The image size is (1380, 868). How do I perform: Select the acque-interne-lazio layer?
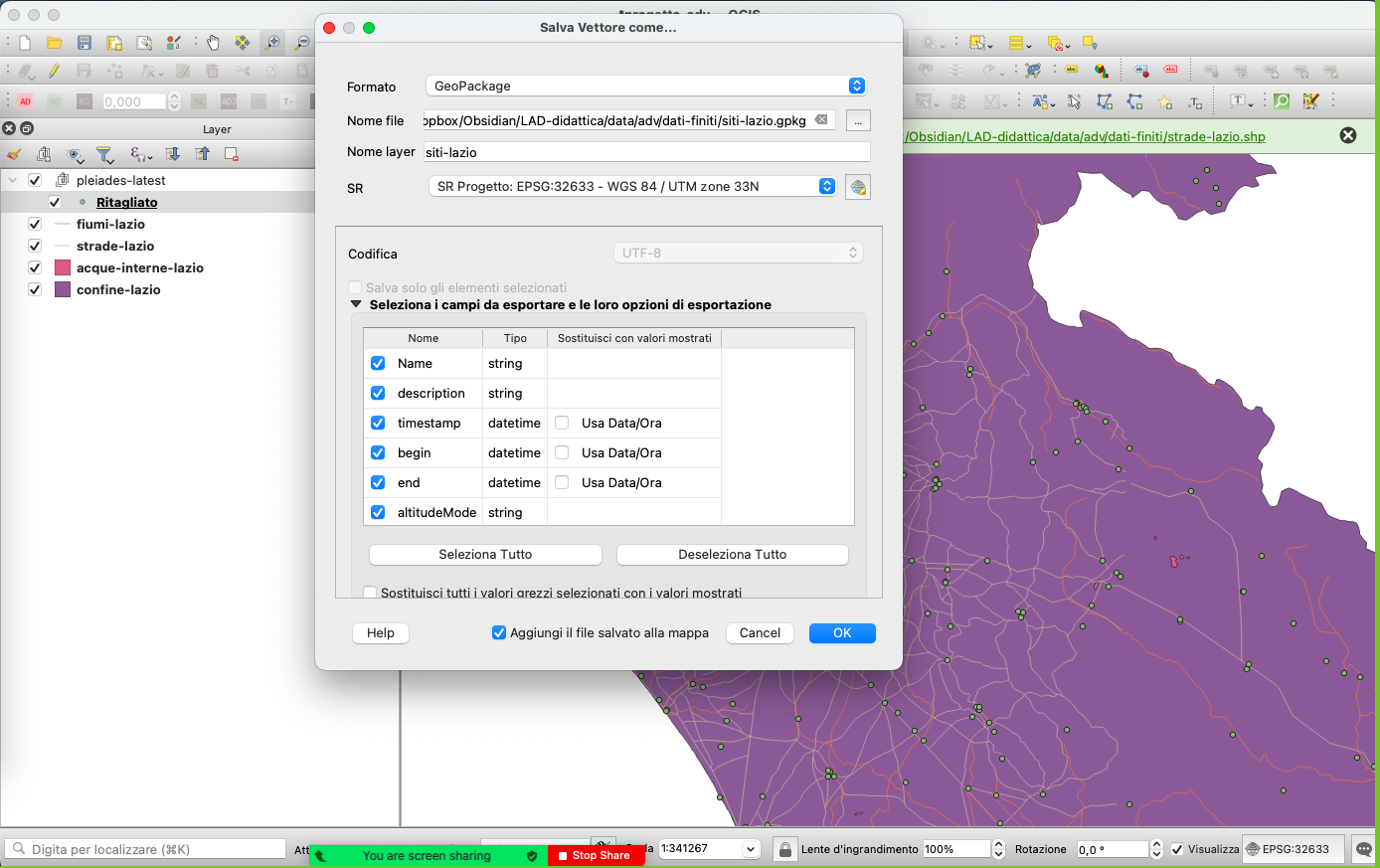(x=139, y=267)
